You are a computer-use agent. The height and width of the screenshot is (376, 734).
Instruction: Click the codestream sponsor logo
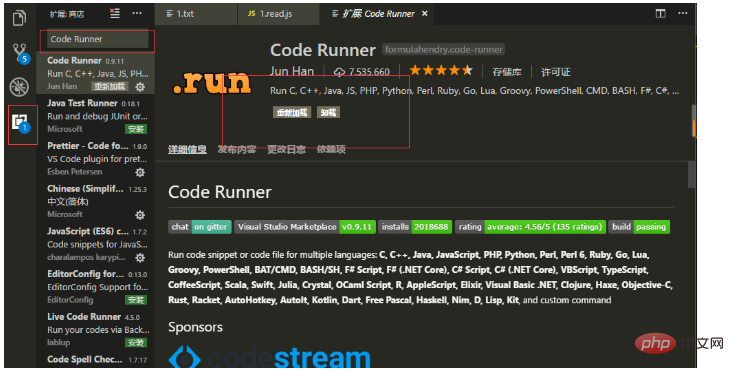[x=270, y=358]
